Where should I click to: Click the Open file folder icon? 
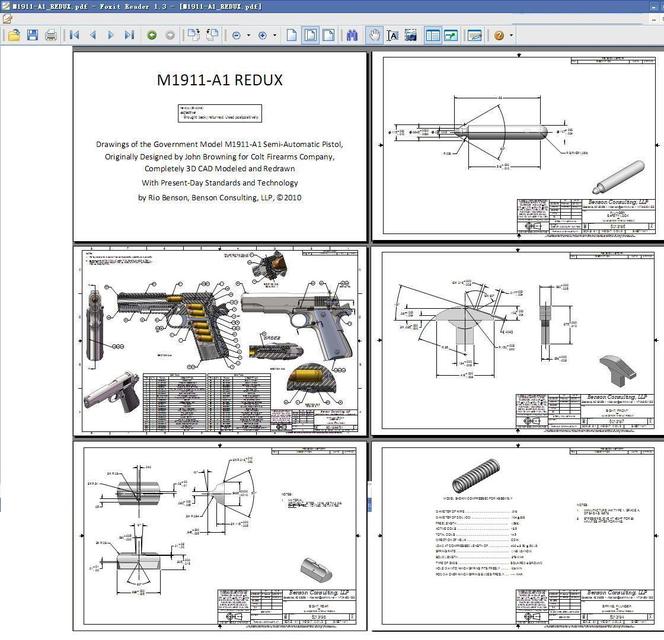pos(14,35)
